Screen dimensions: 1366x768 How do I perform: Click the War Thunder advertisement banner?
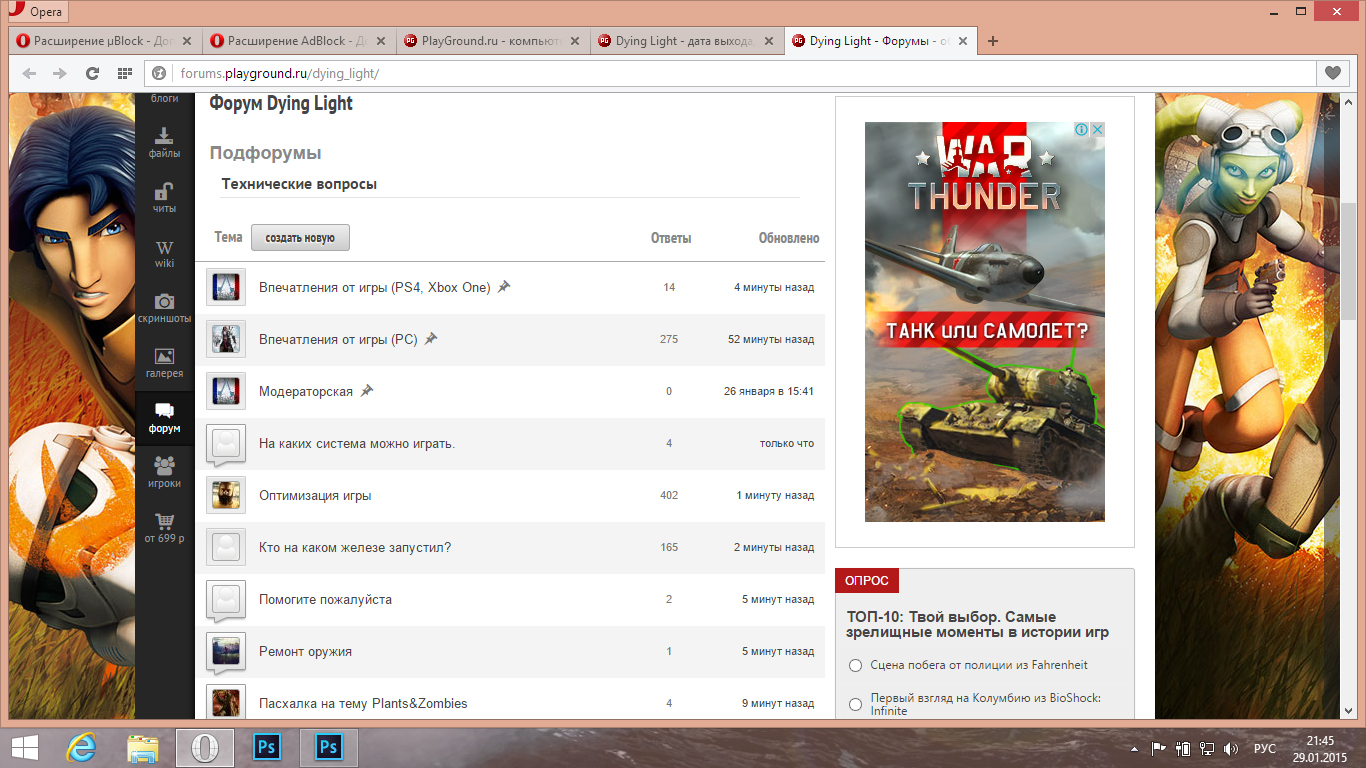[x=985, y=322]
